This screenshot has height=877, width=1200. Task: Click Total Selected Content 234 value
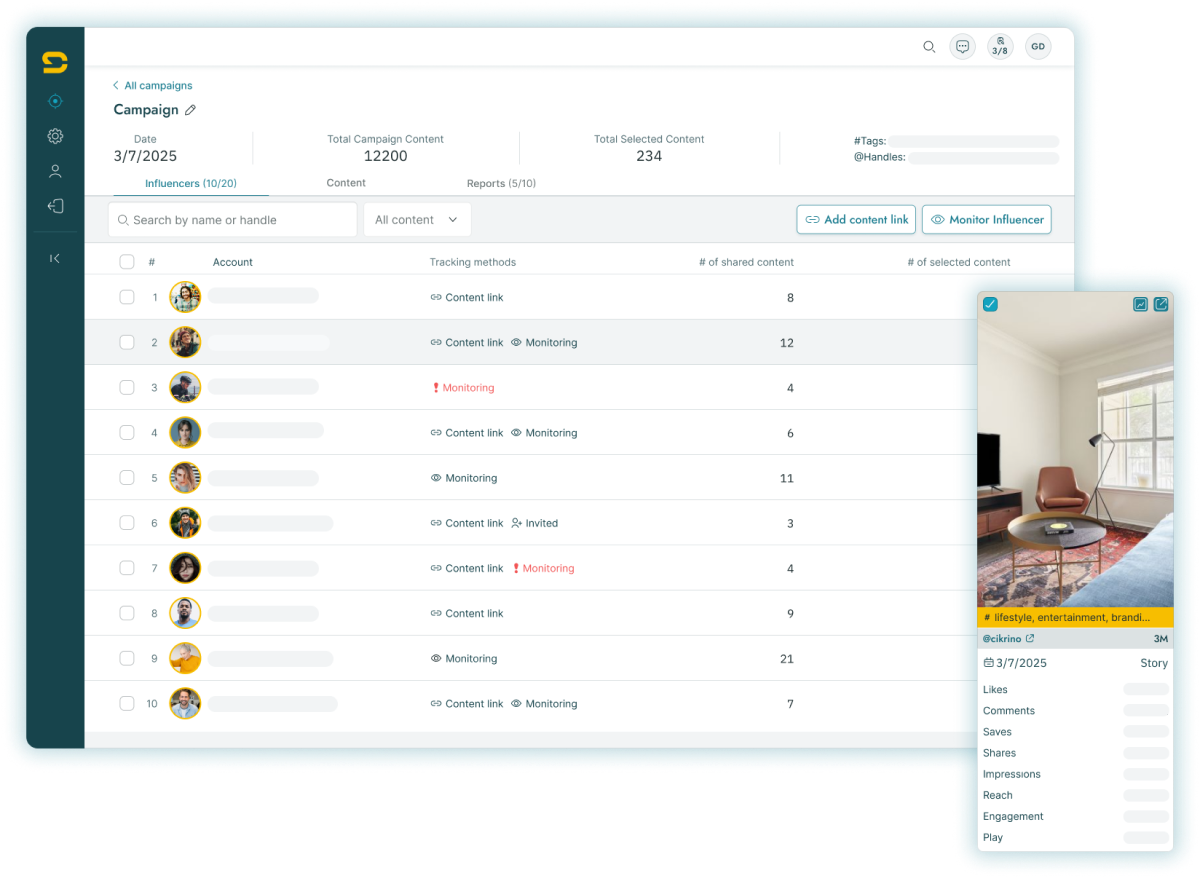(x=649, y=156)
